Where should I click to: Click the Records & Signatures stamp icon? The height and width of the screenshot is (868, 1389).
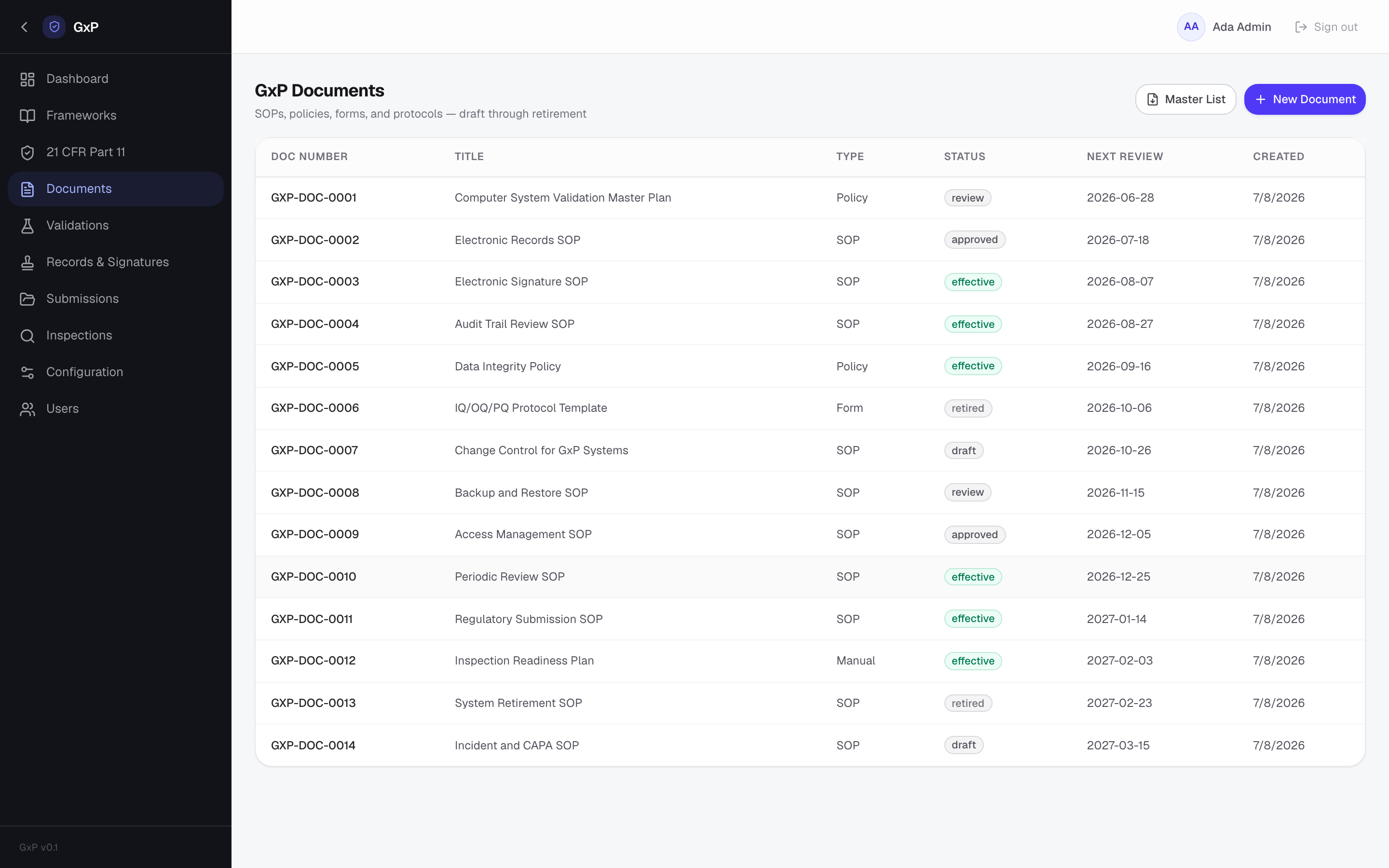pyautogui.click(x=27, y=262)
